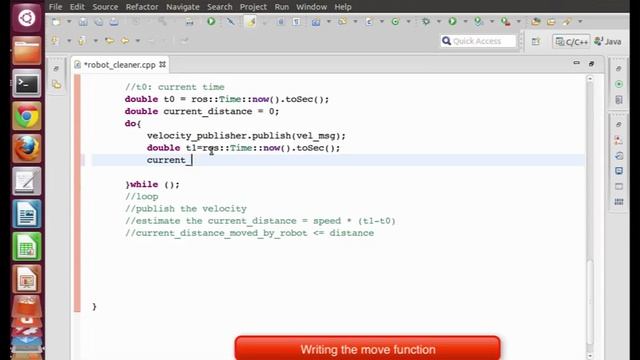Image resolution: width=640 pixels, height=360 pixels.
Task: Open the Refactor menu
Action: coord(142,7)
